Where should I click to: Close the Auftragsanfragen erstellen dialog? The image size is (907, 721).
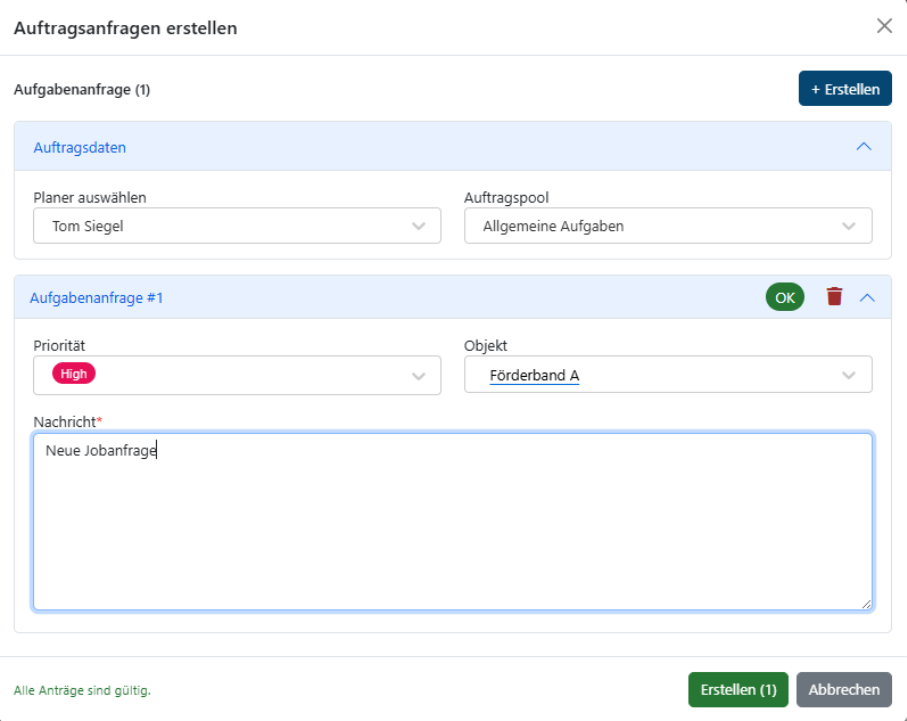(884, 26)
